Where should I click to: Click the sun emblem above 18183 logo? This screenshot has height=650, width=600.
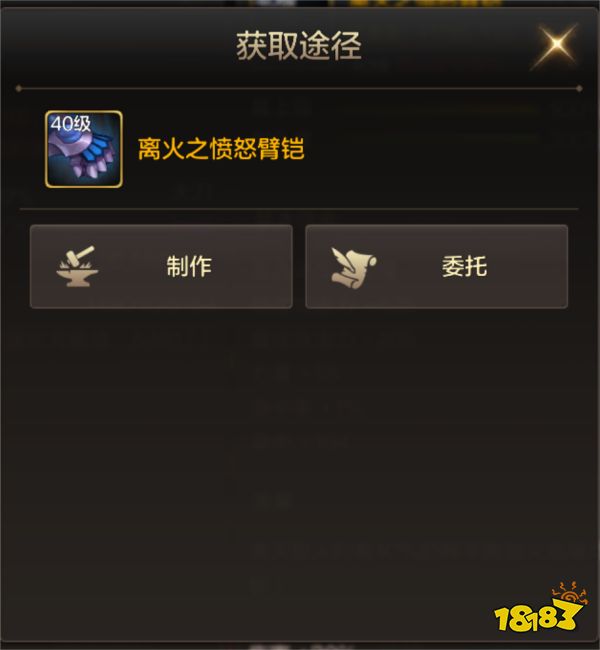tap(570, 593)
